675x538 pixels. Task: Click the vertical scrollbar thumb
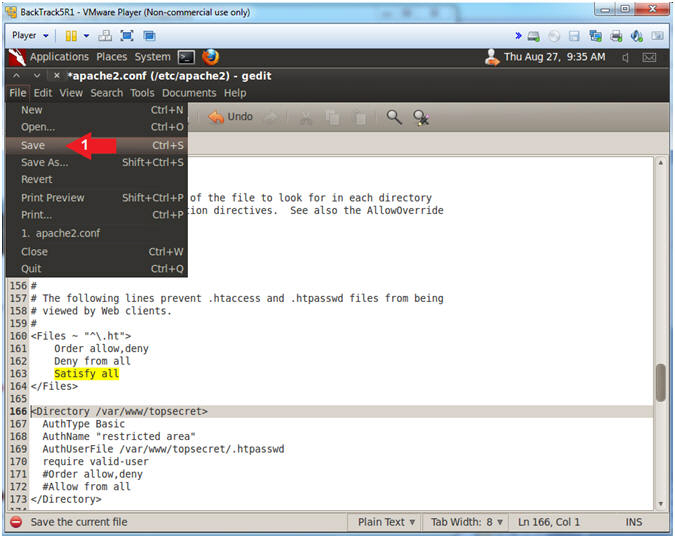[660, 383]
